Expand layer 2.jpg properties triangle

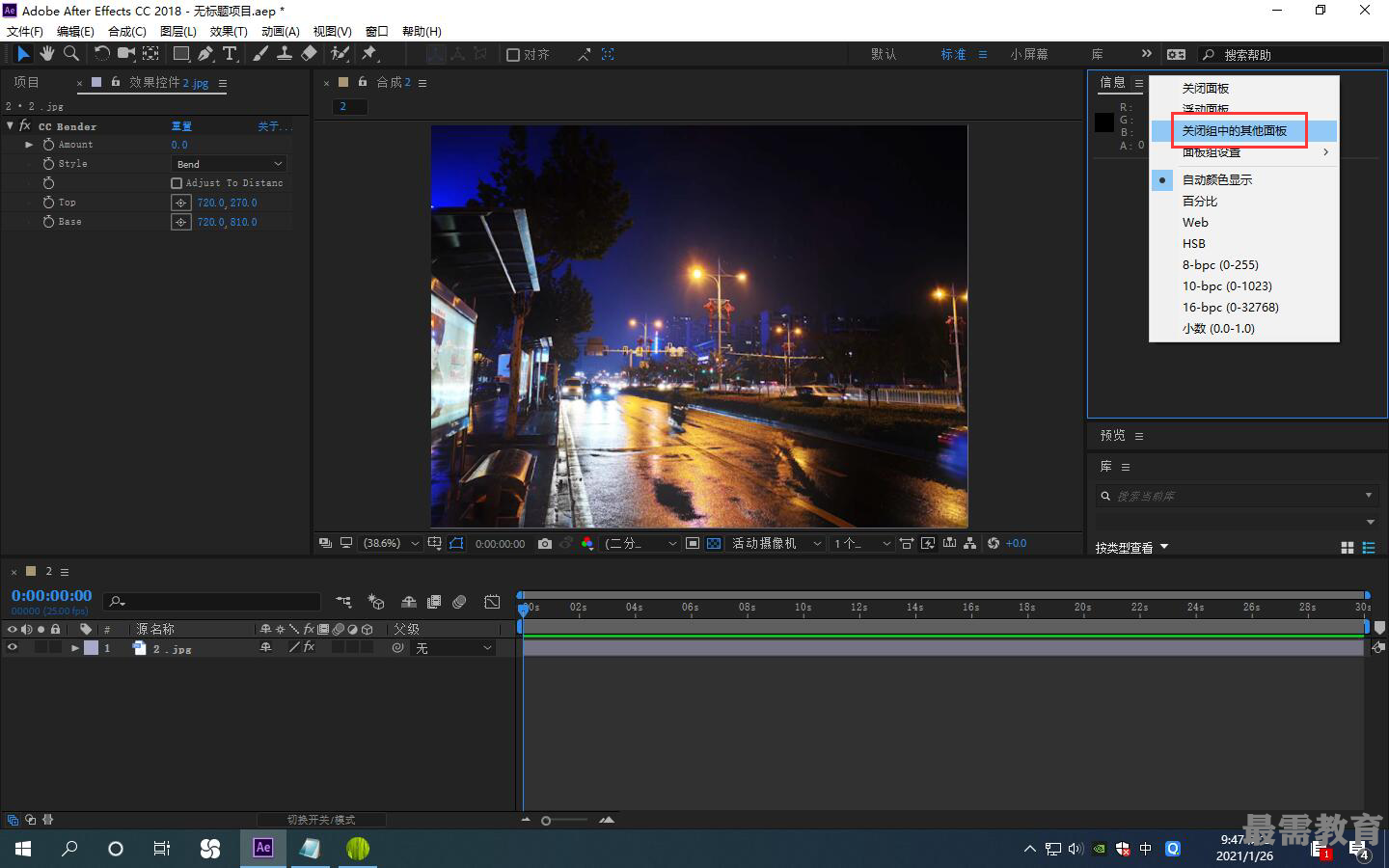point(75,648)
